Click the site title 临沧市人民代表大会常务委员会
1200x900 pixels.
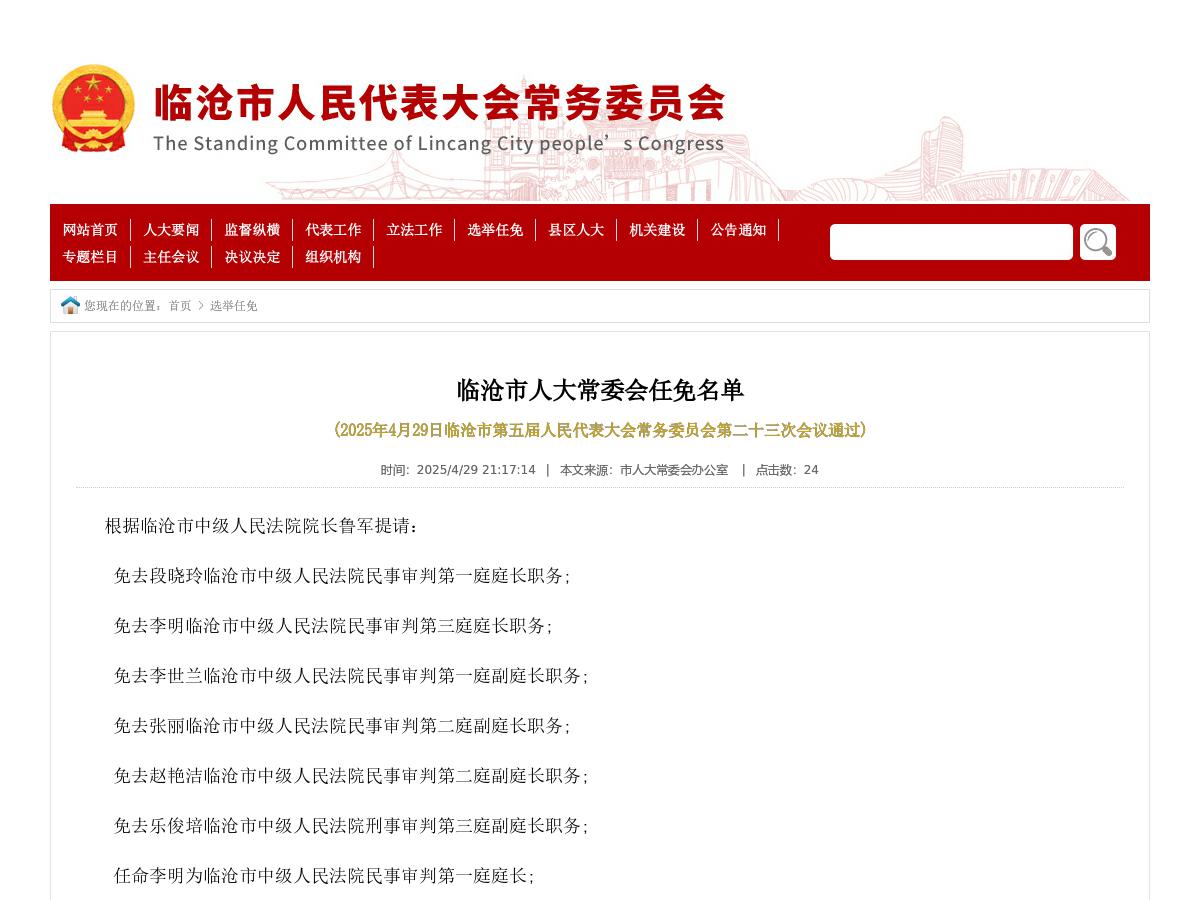pos(438,103)
